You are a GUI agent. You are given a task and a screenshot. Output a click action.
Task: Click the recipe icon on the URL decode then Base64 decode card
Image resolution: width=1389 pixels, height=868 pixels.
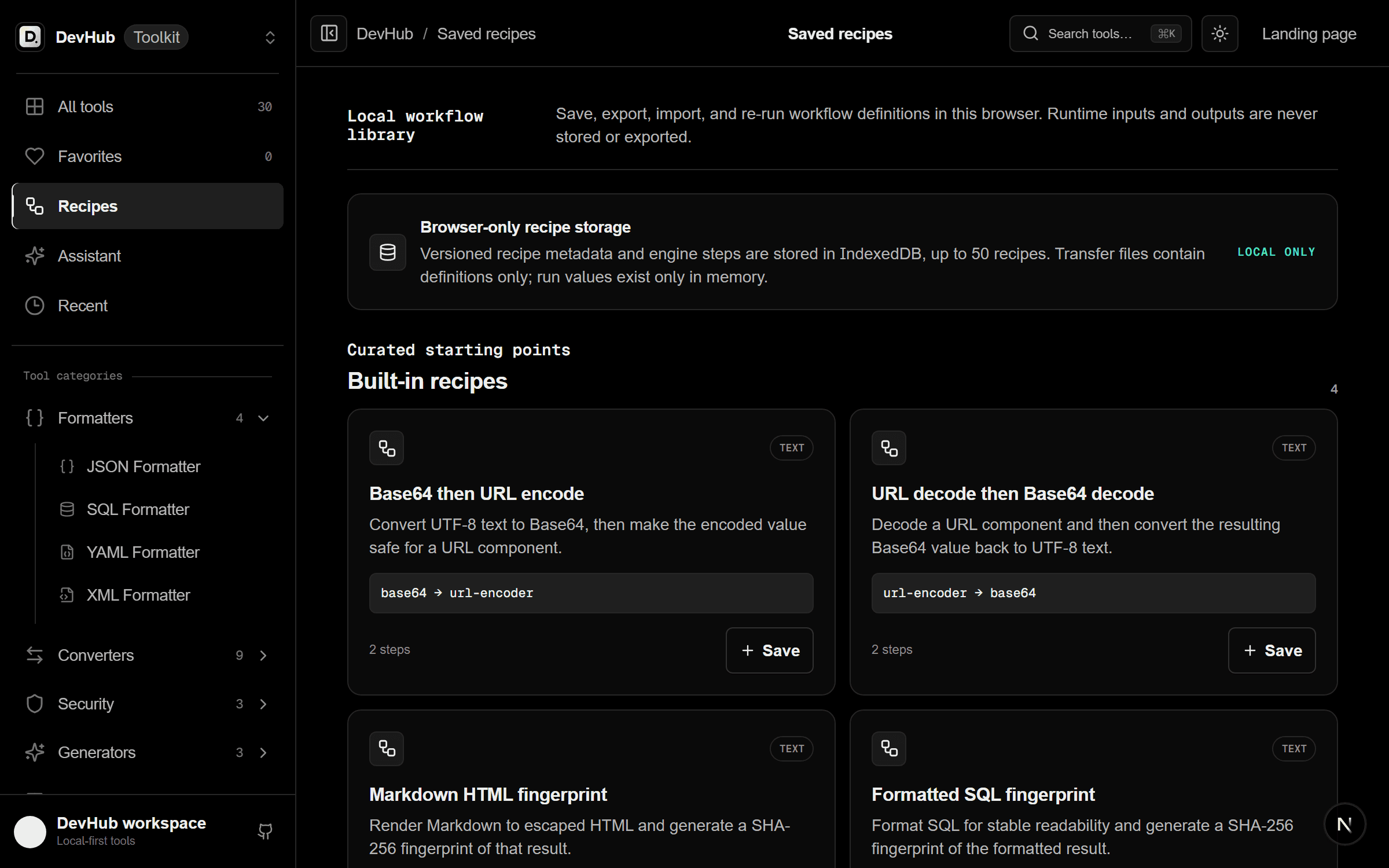click(x=889, y=448)
